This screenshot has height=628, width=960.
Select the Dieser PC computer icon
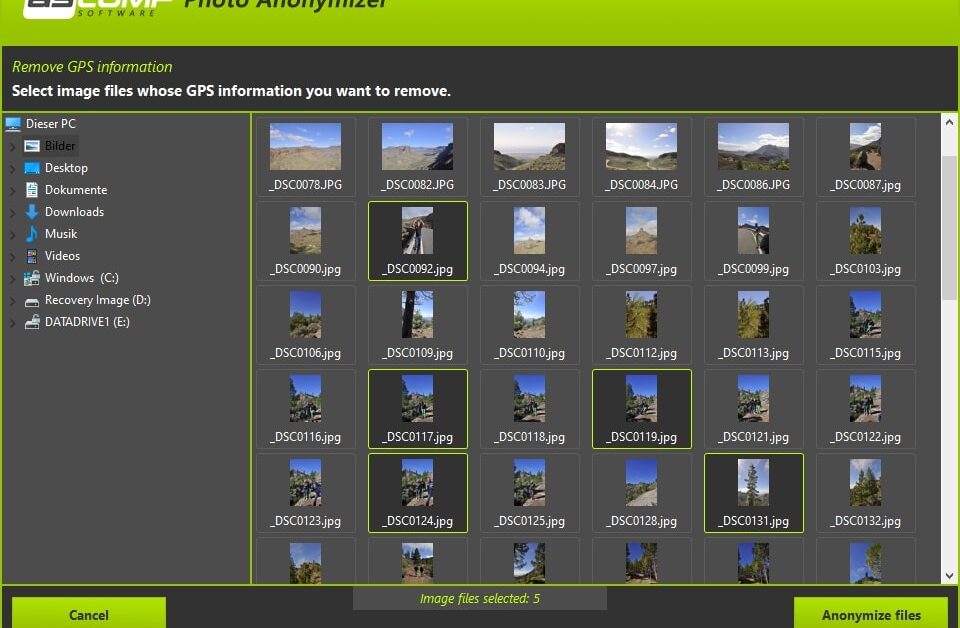13,123
